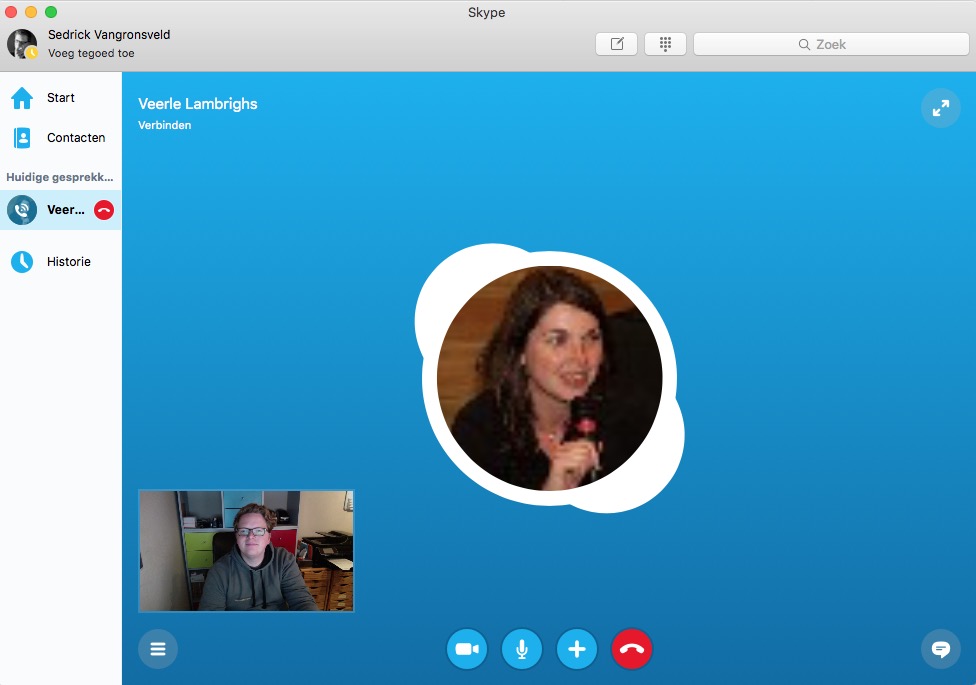Toggle the video camera button
The image size is (976, 685).
coord(467,649)
